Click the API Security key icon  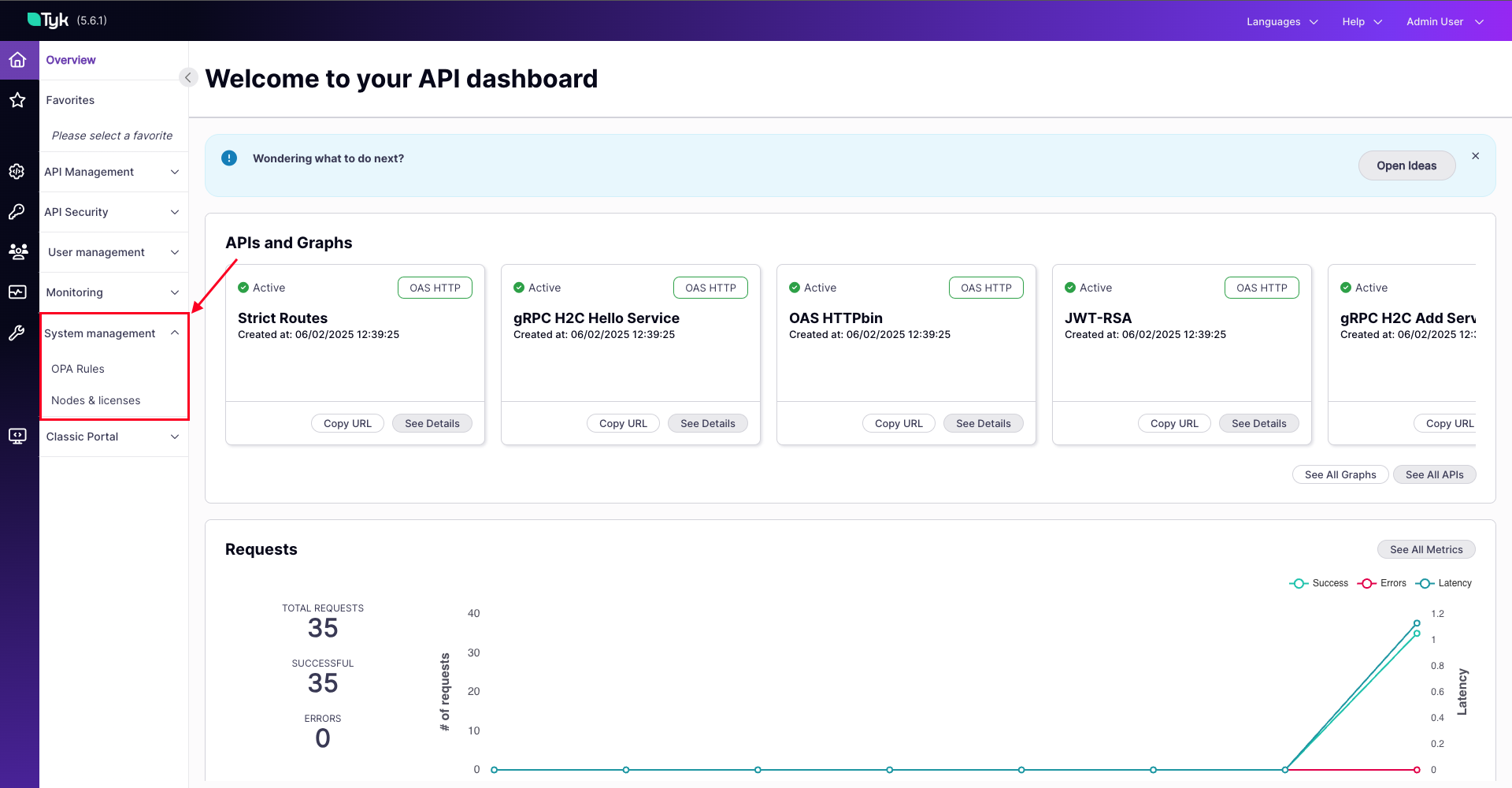[18, 211]
